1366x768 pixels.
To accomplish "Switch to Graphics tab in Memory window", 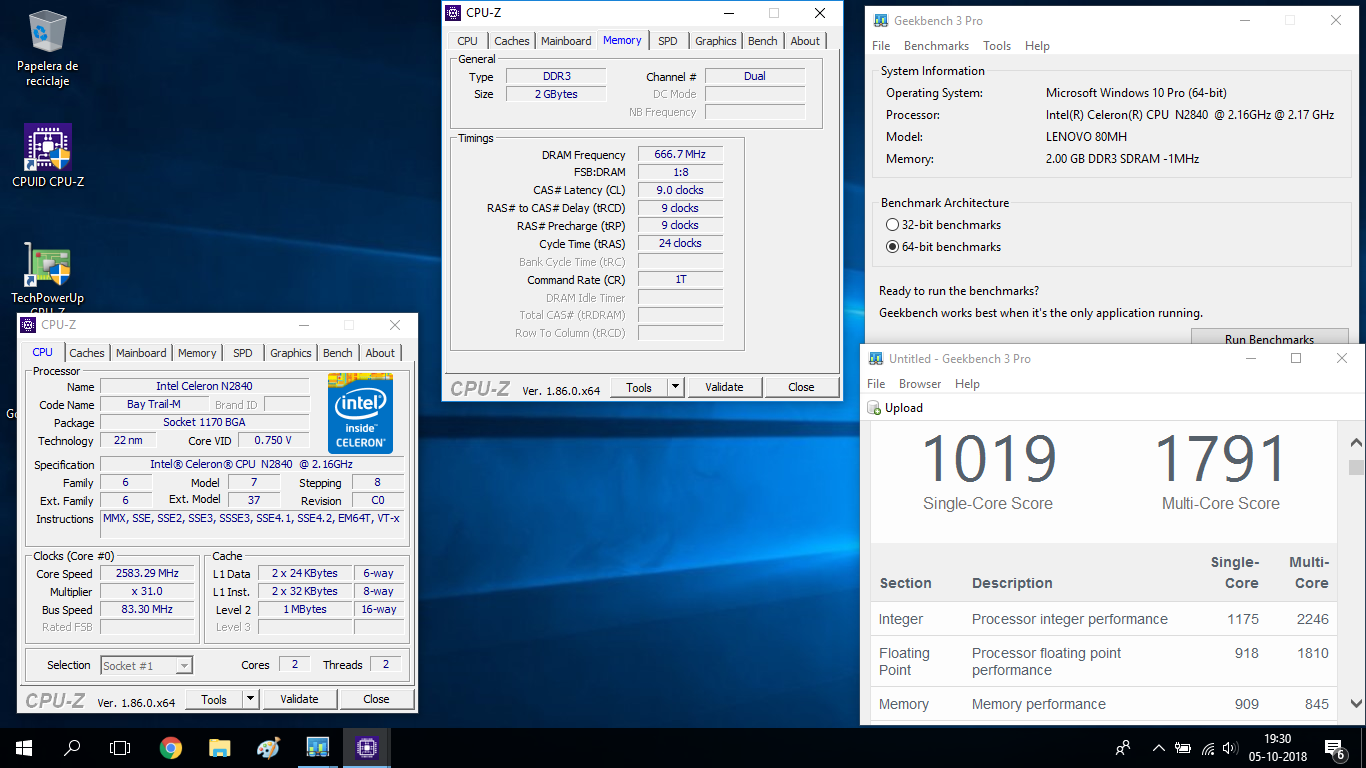I will (x=716, y=41).
